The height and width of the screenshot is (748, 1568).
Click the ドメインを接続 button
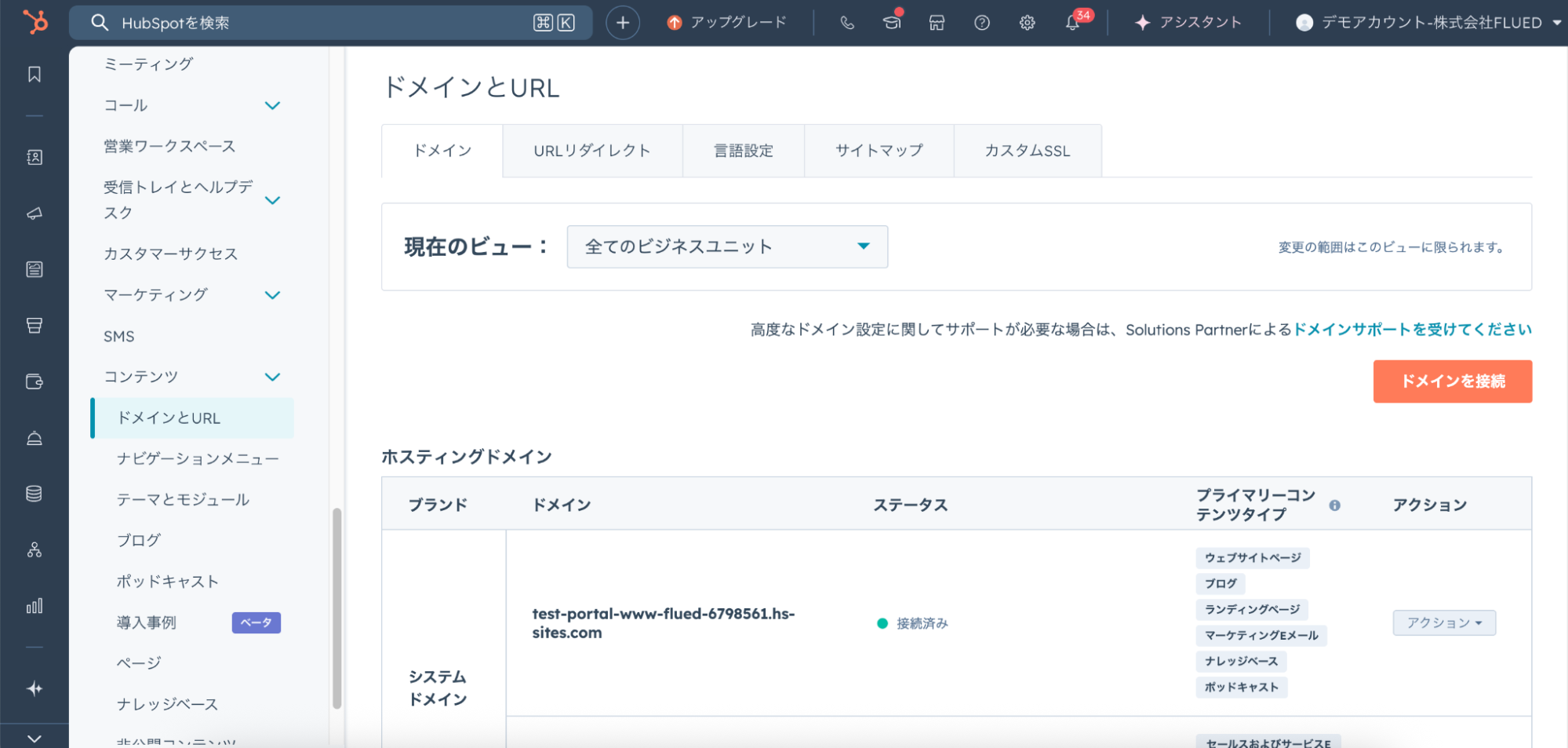[1452, 381]
